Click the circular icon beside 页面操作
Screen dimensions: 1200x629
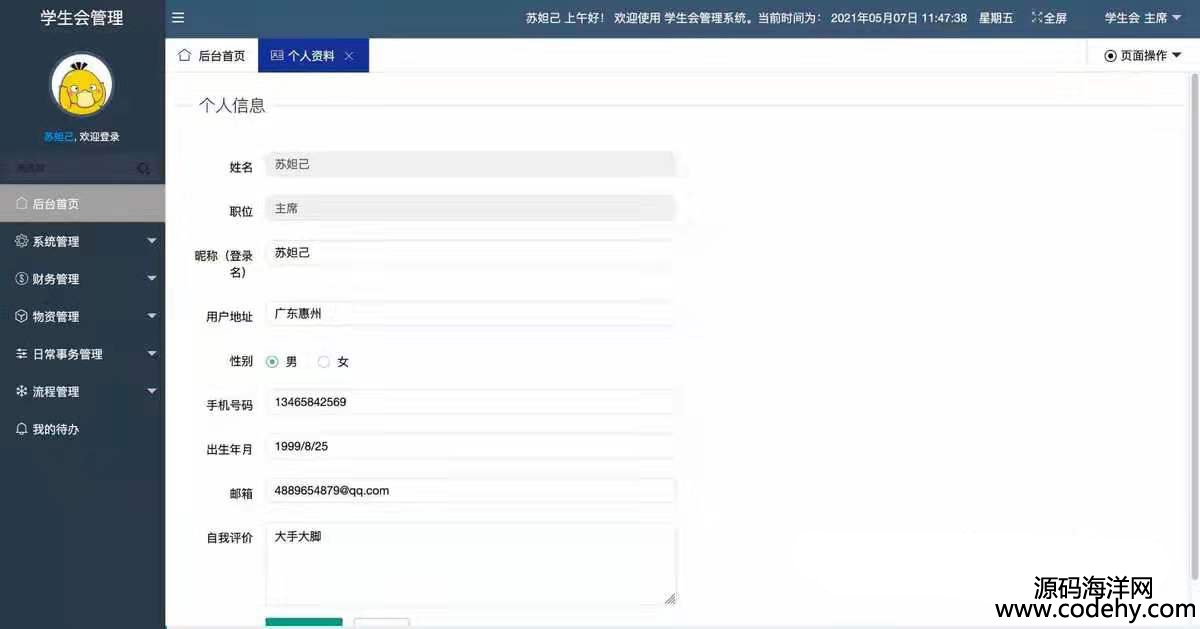(1110, 56)
